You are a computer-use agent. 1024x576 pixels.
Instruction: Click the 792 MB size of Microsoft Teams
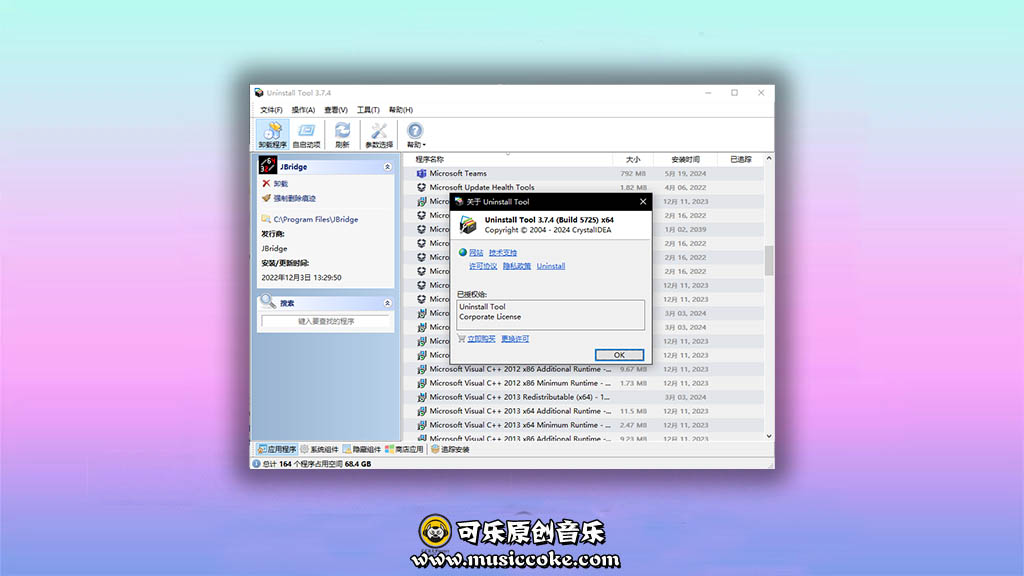pos(633,174)
